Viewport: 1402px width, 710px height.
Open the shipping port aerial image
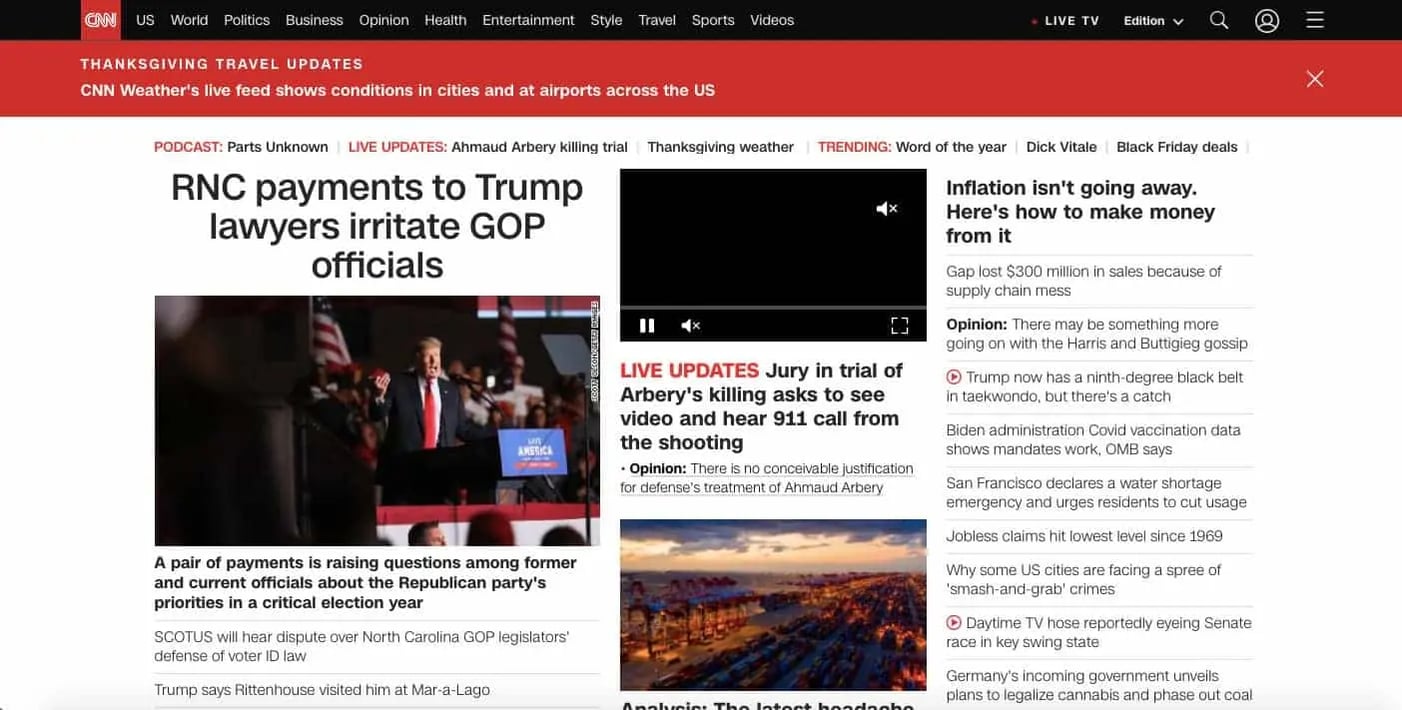[773, 604]
